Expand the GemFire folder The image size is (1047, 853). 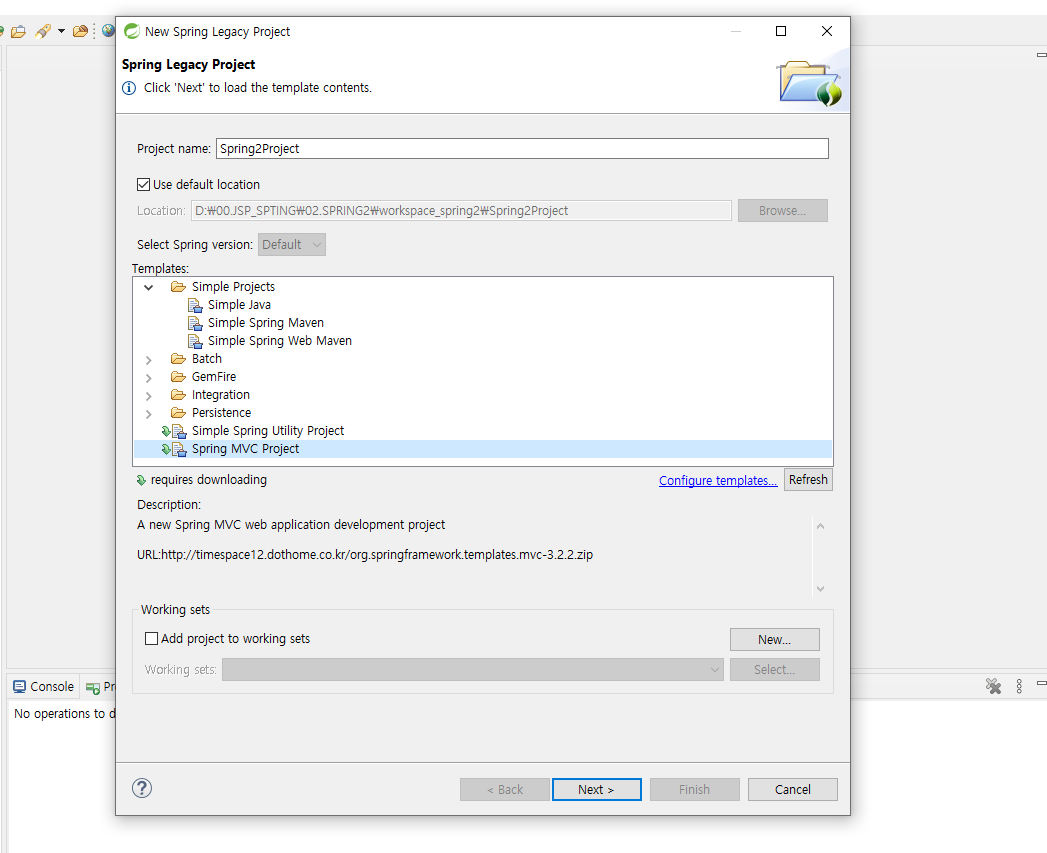[149, 378]
